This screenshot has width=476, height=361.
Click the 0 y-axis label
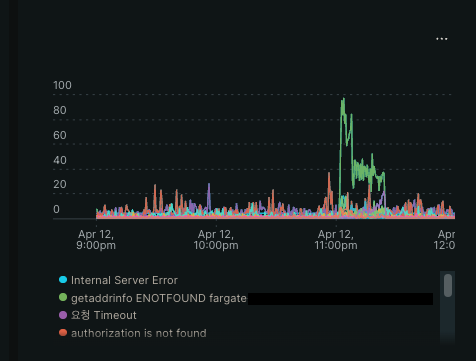[56, 209]
